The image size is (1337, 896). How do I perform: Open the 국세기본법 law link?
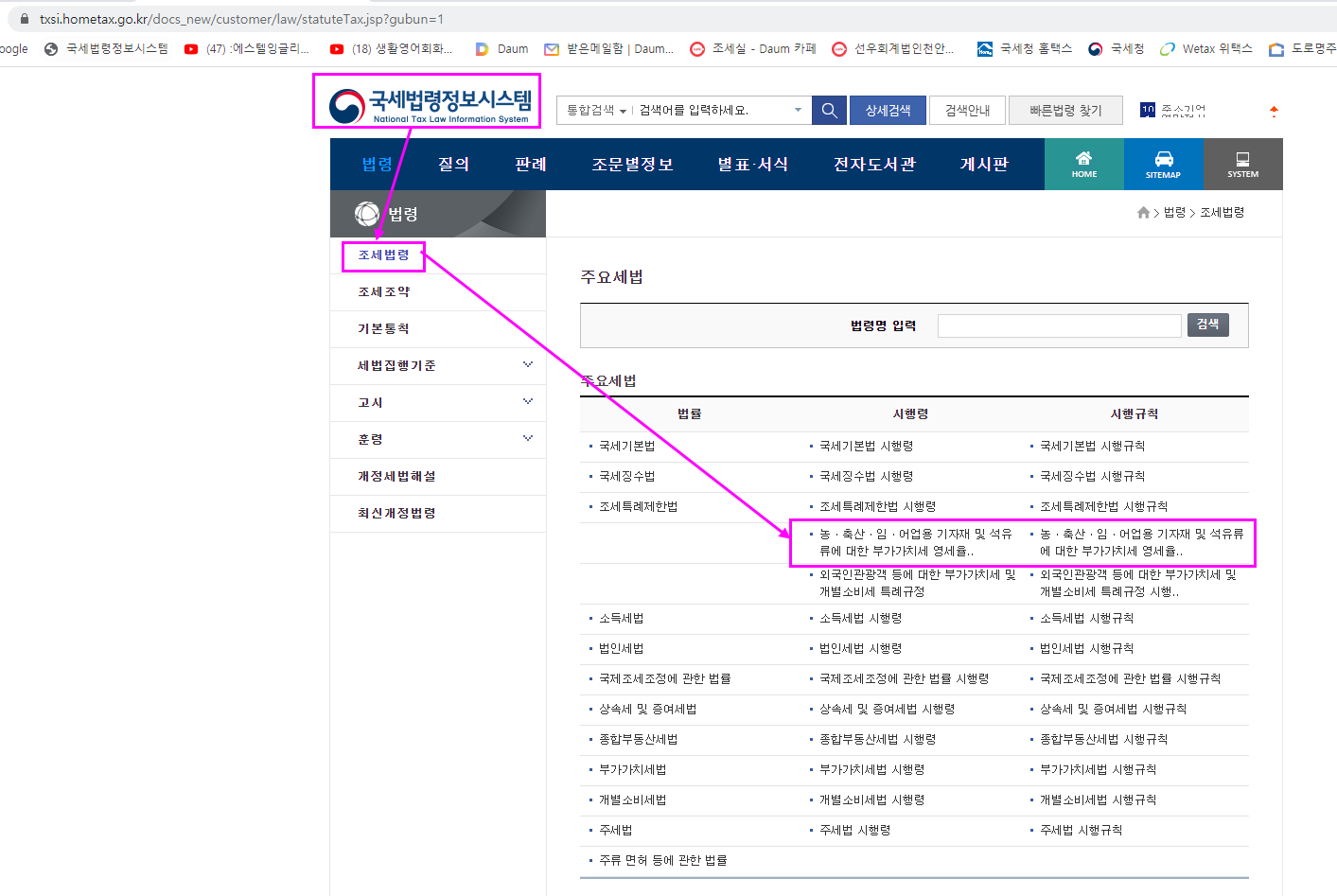click(626, 447)
